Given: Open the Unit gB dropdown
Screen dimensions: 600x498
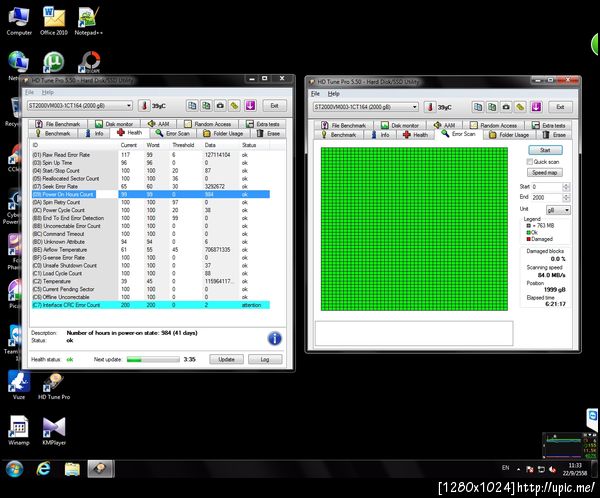Looking at the screenshot, I should tap(558, 210).
